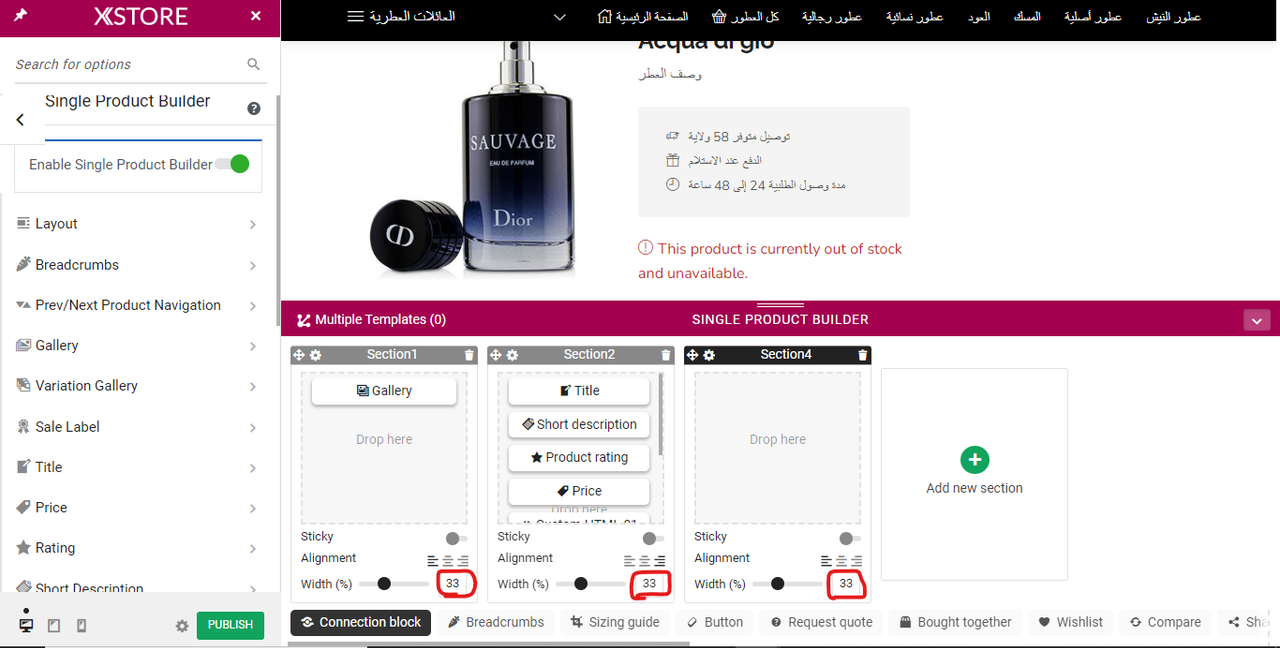1280x648 pixels.
Task: Click the green PUBLISH button
Action: tap(230, 625)
